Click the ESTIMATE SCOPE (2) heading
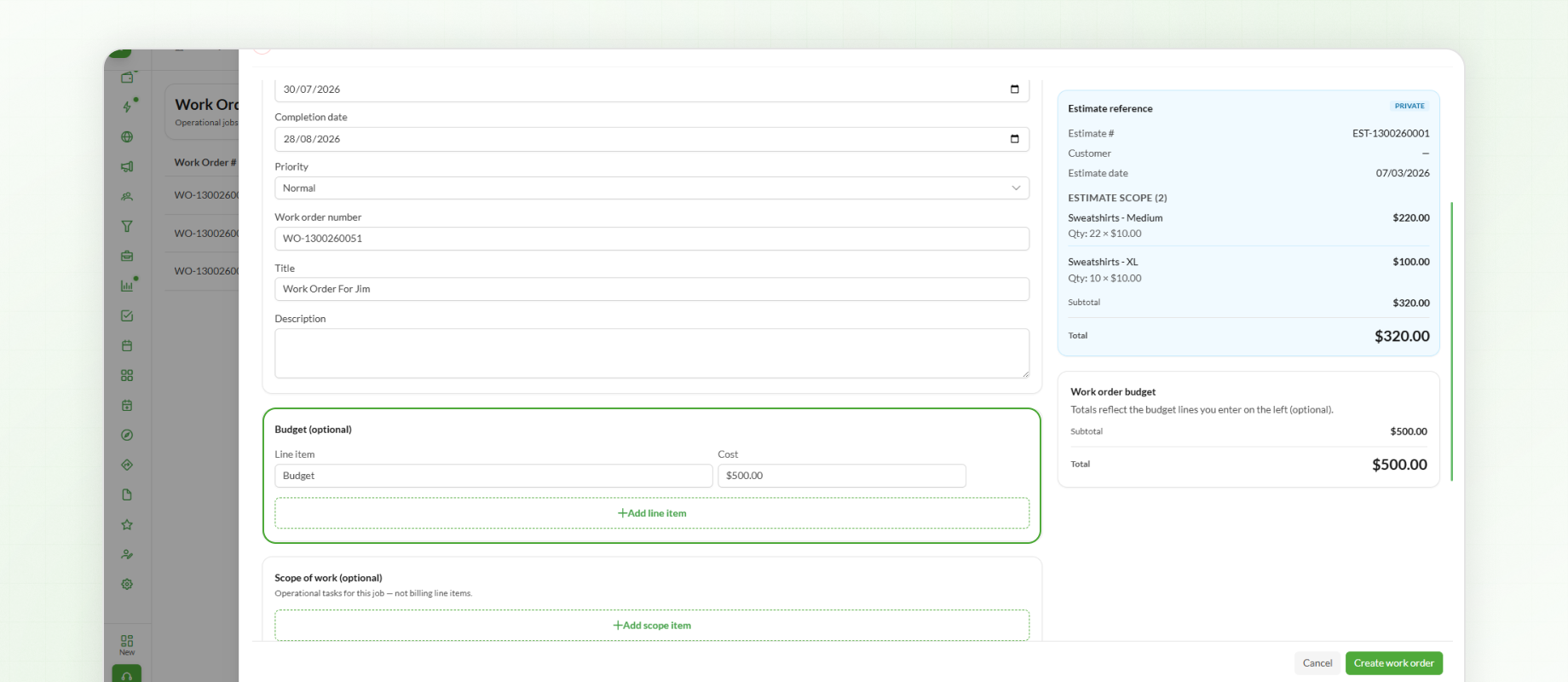The height and width of the screenshot is (682, 1568). tap(1117, 198)
